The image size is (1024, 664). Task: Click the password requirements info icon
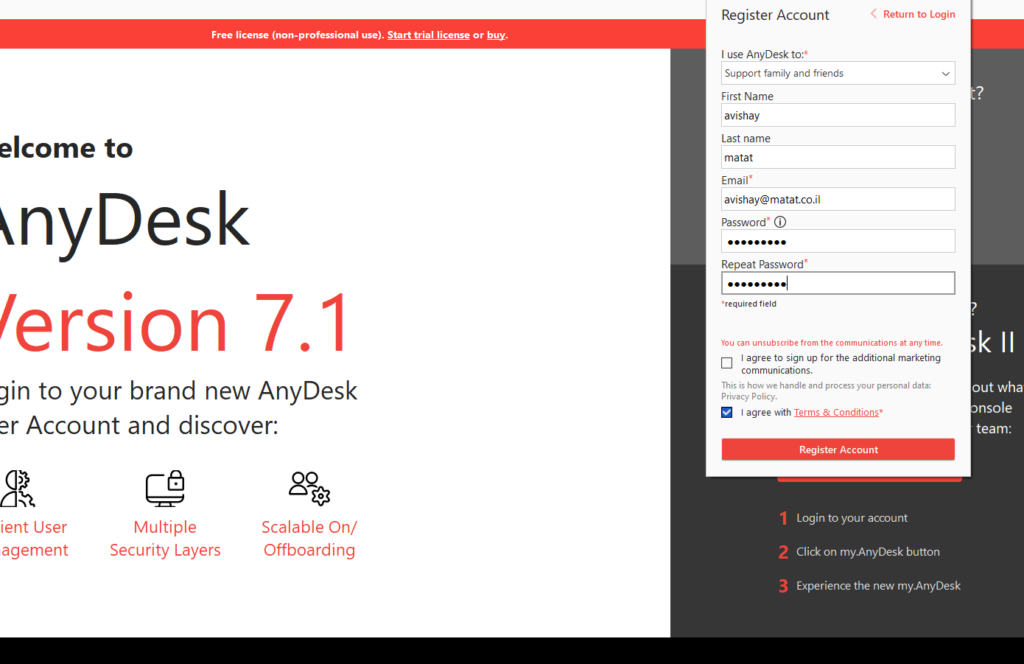point(780,222)
